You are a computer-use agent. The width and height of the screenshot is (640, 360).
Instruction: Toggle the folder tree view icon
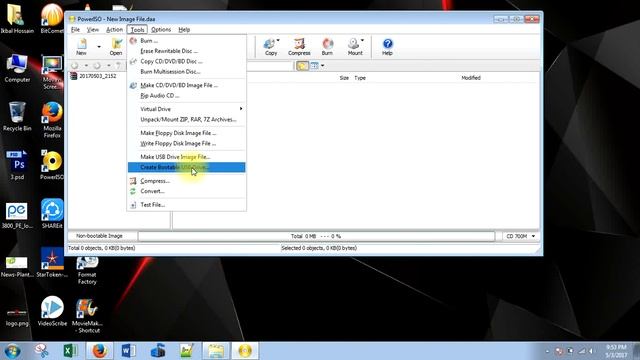coord(302,65)
